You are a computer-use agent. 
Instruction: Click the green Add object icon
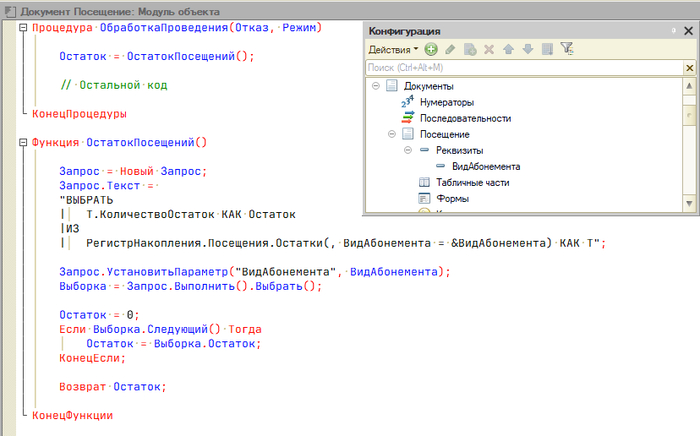(x=431, y=49)
